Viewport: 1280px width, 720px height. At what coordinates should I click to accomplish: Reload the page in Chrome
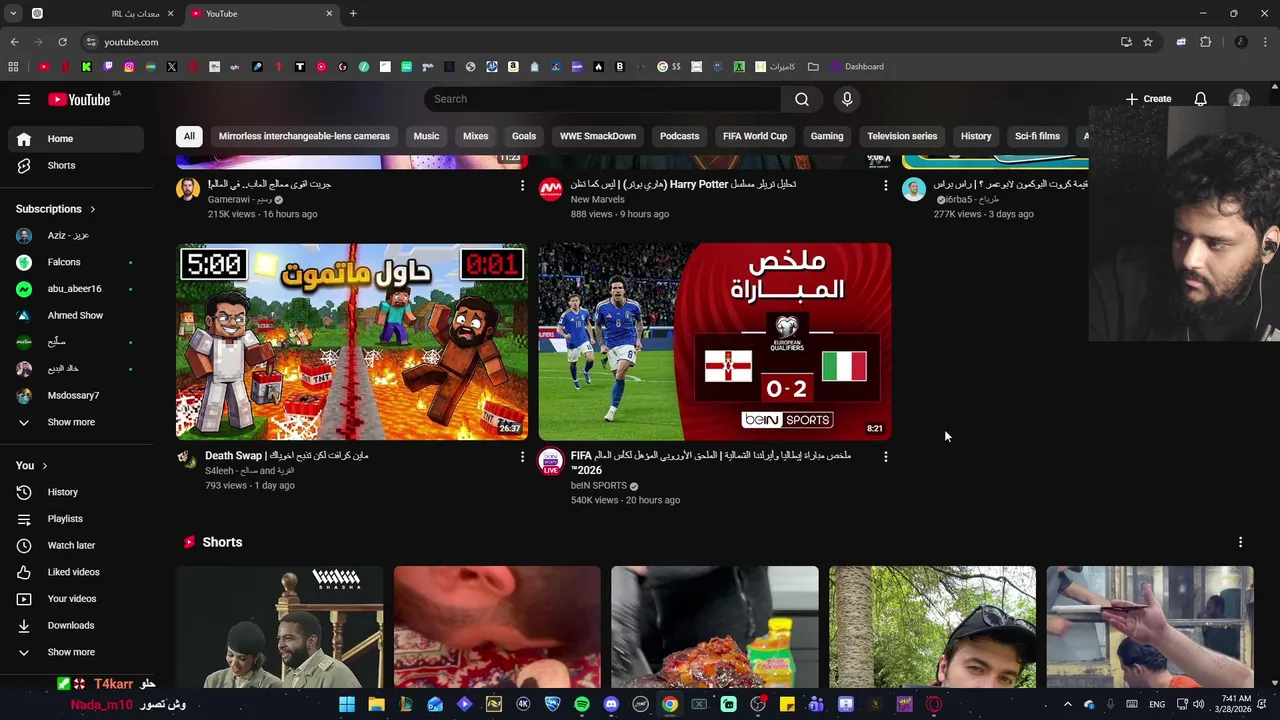(62, 42)
